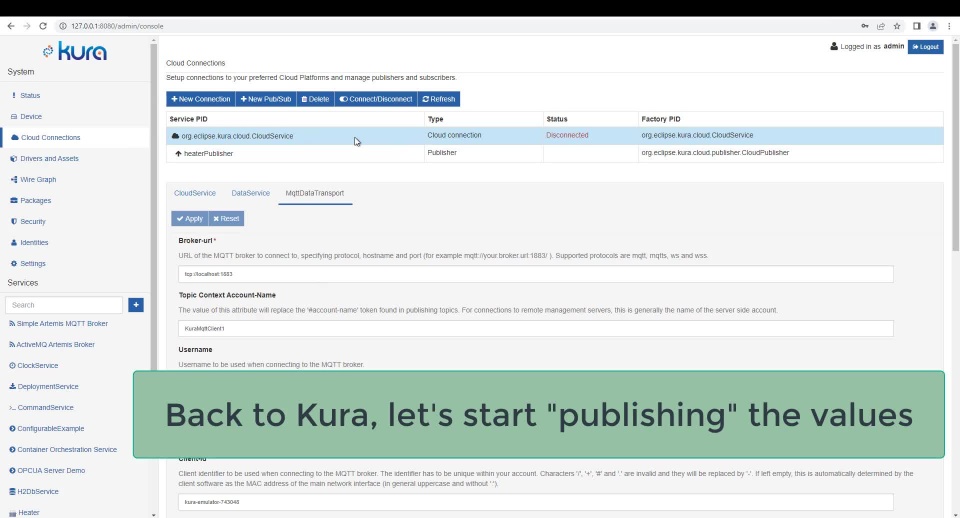Click the Status column header
Screen dimensions: 960x518
coord(557,119)
